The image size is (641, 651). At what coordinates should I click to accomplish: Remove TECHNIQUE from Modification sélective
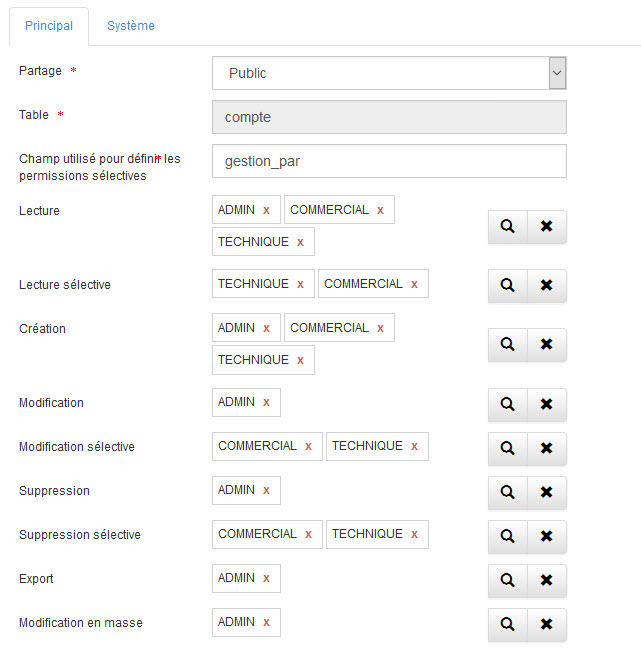tap(414, 446)
